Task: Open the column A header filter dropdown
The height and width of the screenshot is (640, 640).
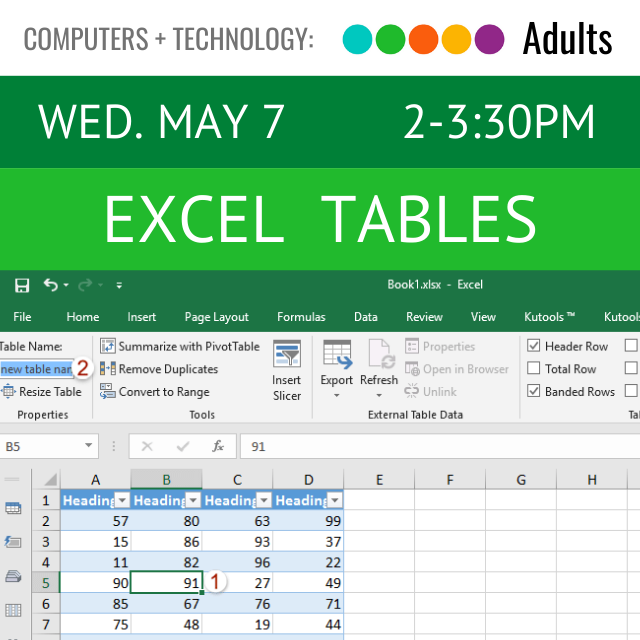Action: pos(122,500)
